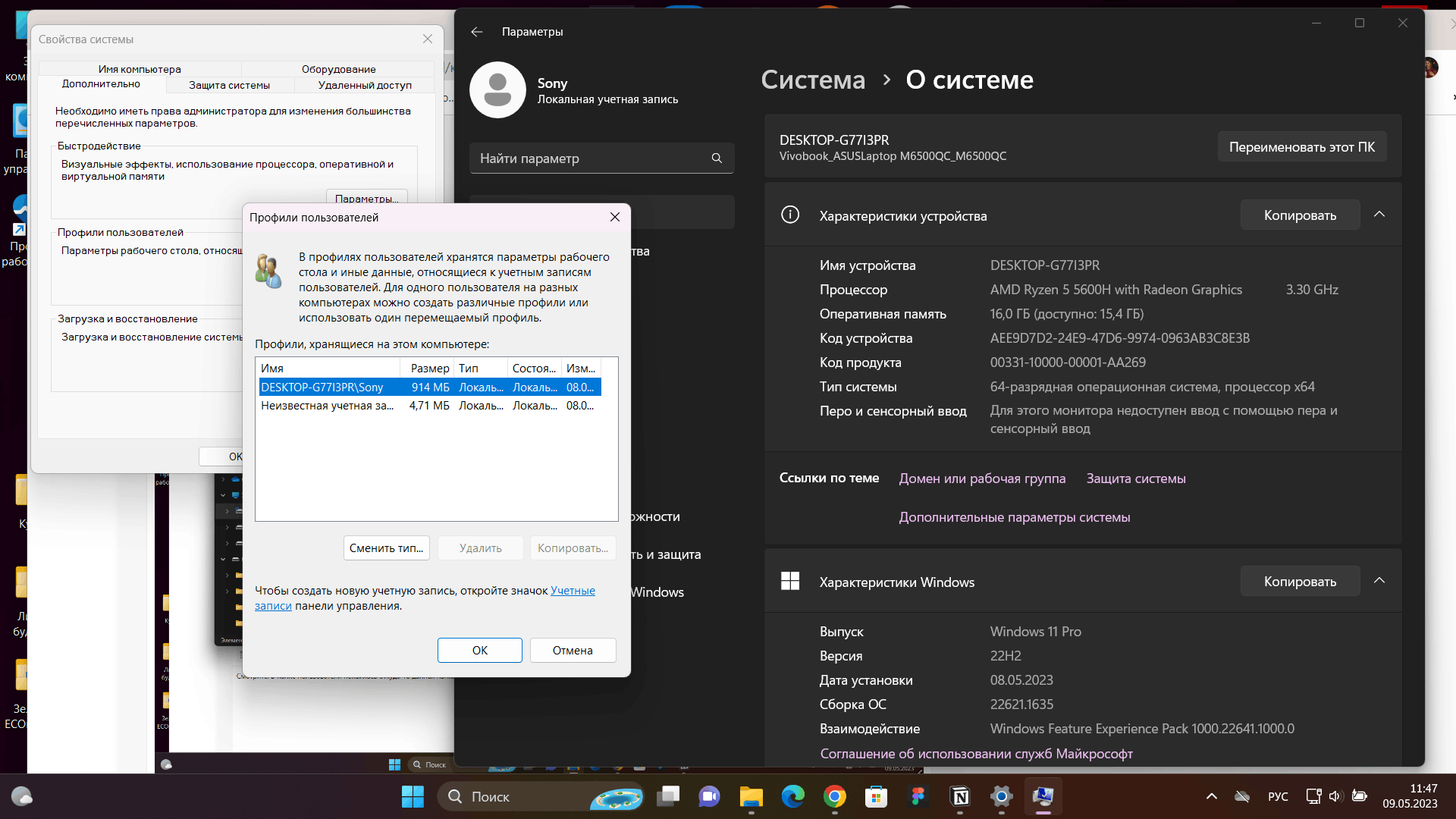Go back in the Settings window

pos(476,32)
